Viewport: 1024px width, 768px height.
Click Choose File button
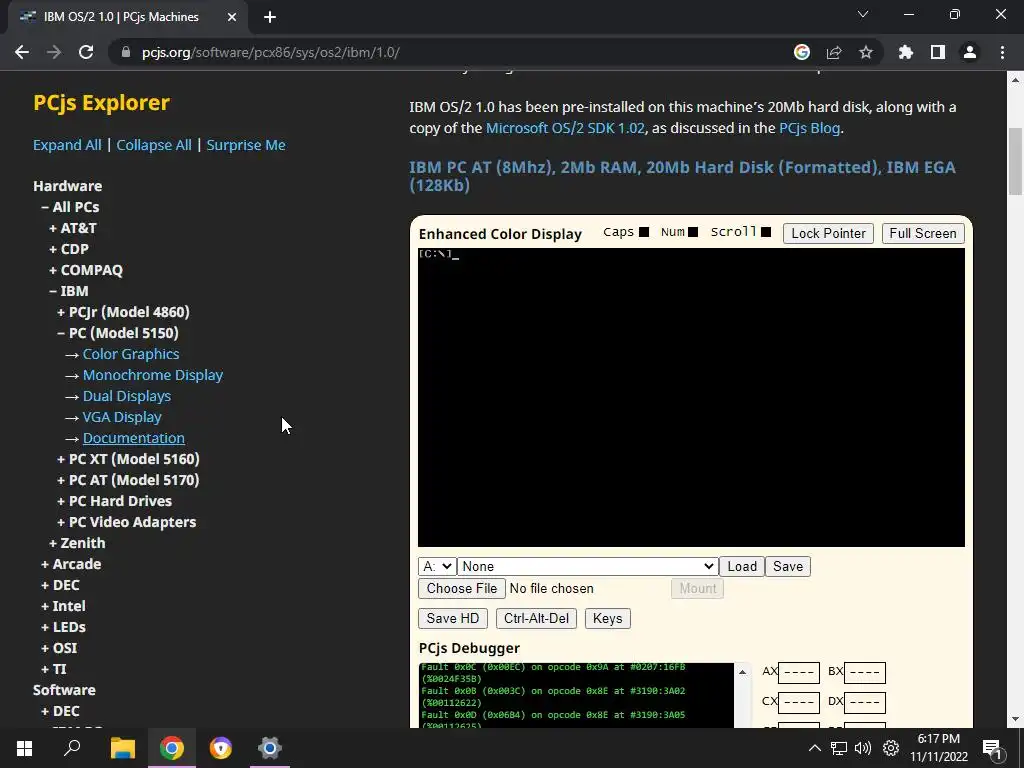462,588
